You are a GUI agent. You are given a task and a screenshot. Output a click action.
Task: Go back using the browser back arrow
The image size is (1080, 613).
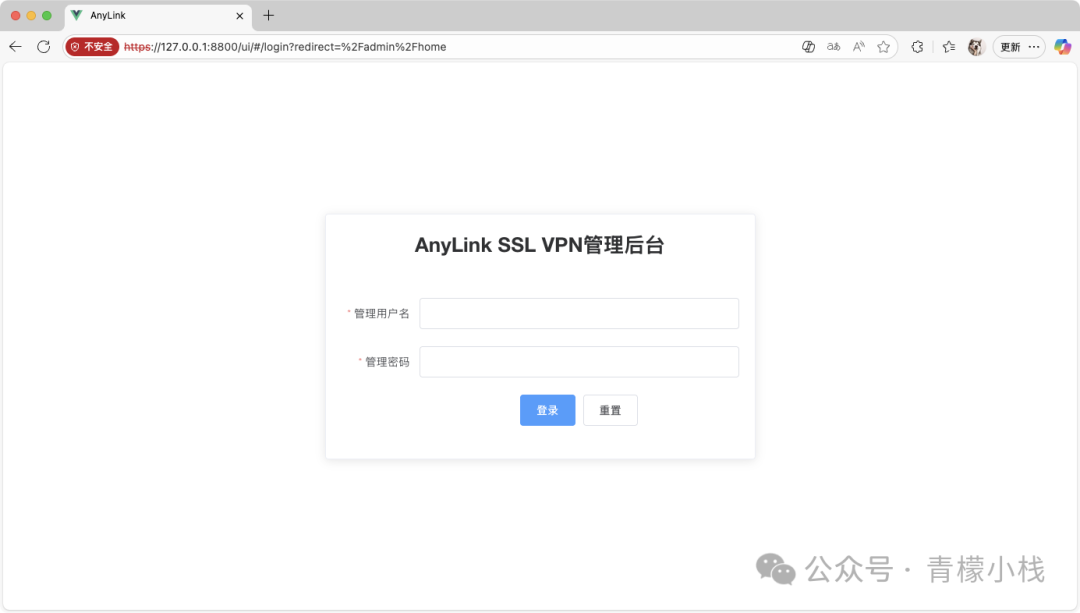pyautogui.click(x=15, y=47)
